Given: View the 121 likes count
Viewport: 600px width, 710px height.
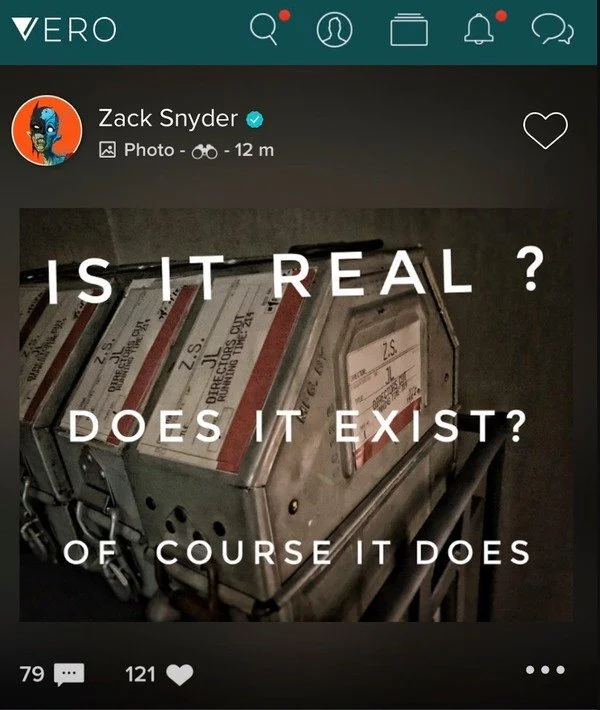Looking at the screenshot, I should coord(140,674).
